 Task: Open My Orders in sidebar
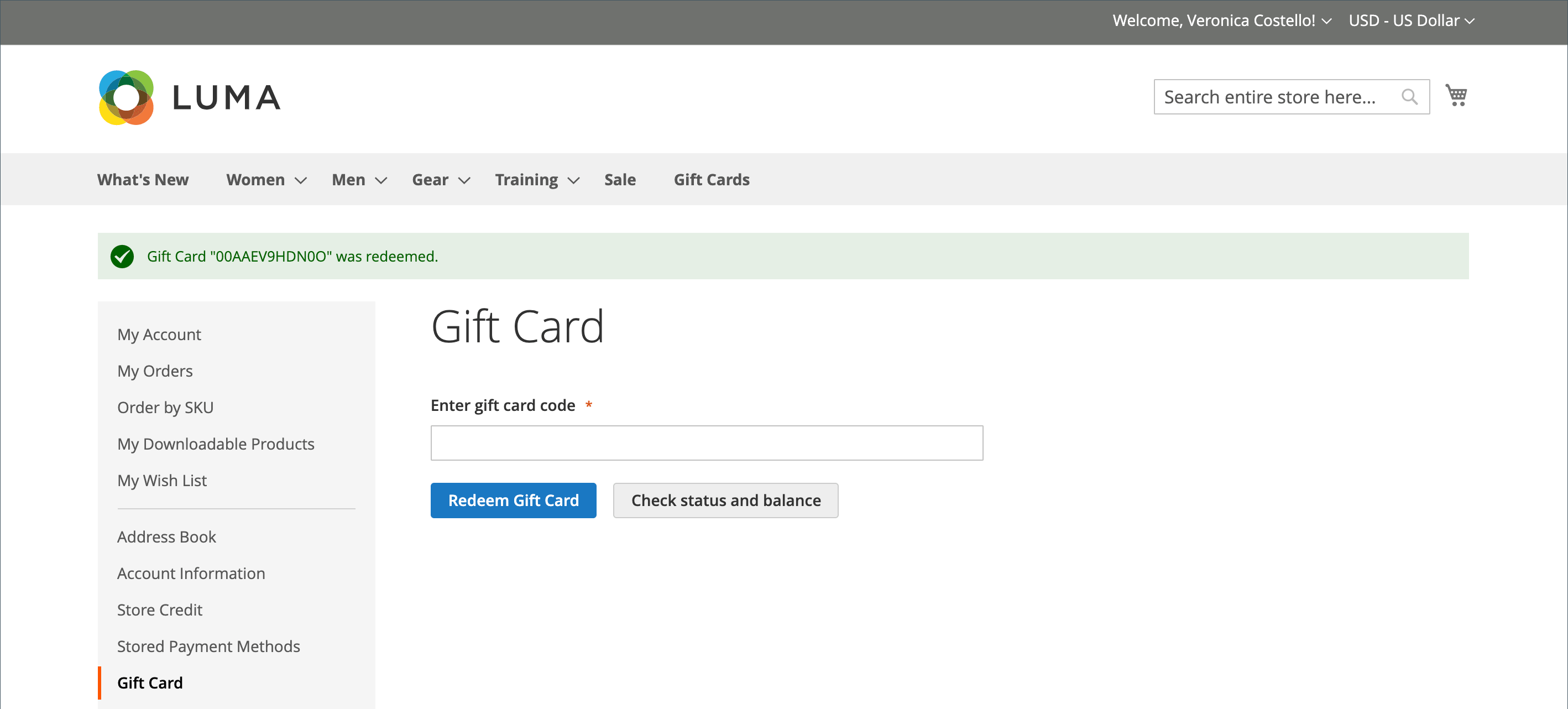[x=155, y=371]
